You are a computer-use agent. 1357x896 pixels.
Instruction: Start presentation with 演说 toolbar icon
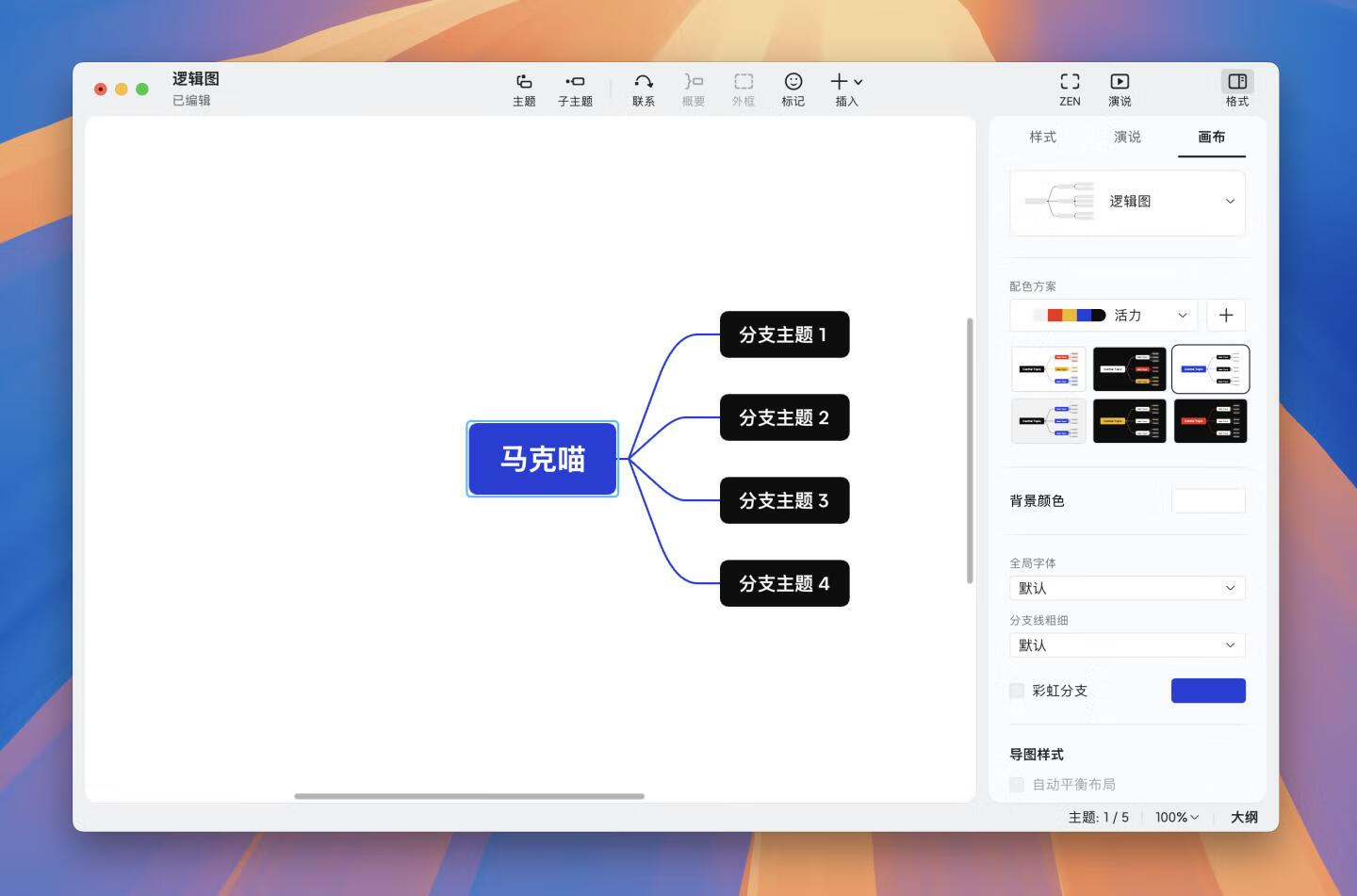click(x=1120, y=90)
